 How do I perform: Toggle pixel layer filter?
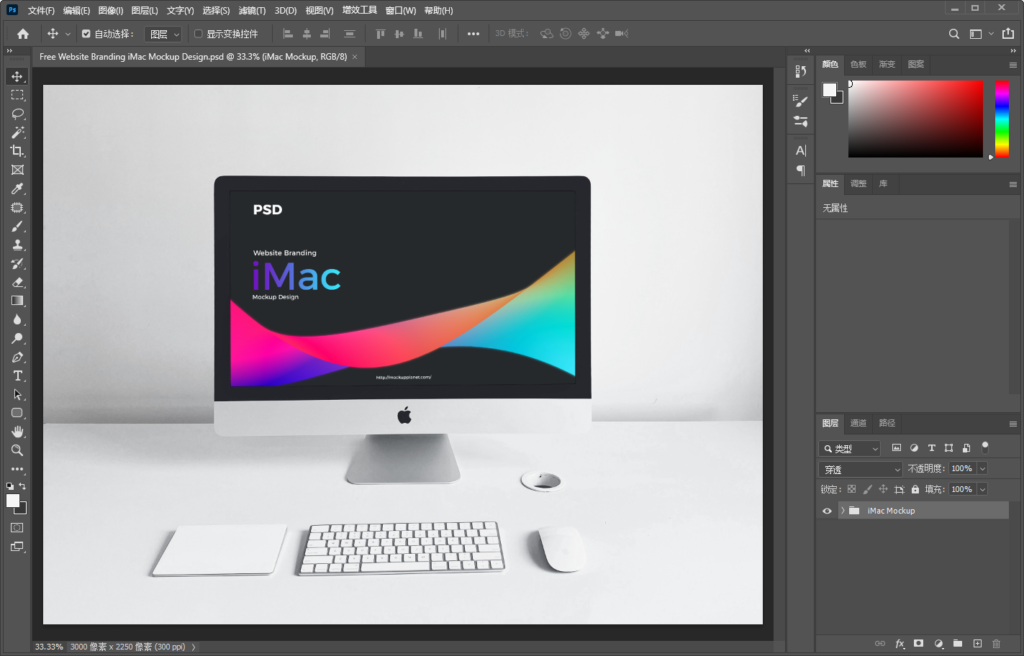point(896,448)
